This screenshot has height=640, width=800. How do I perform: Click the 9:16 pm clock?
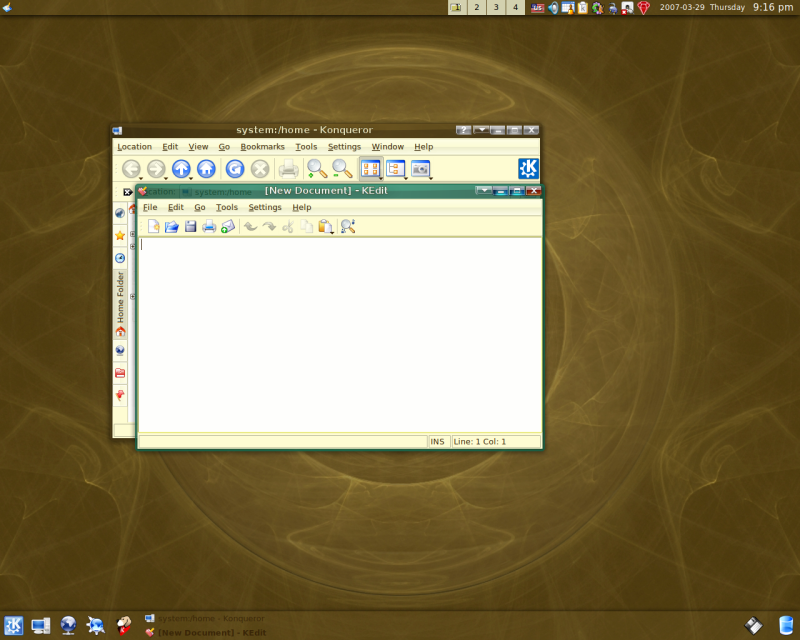pyautogui.click(x=773, y=7)
